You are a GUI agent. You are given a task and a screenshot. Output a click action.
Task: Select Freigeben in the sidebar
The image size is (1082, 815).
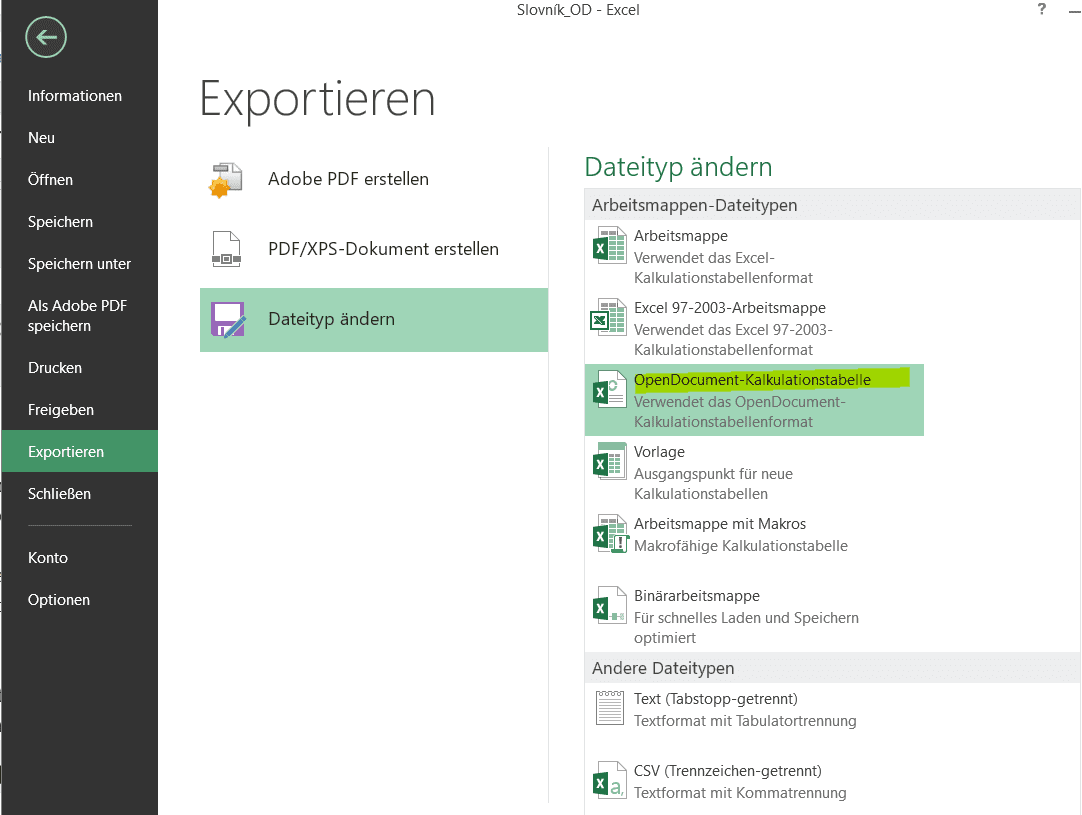click(x=79, y=410)
